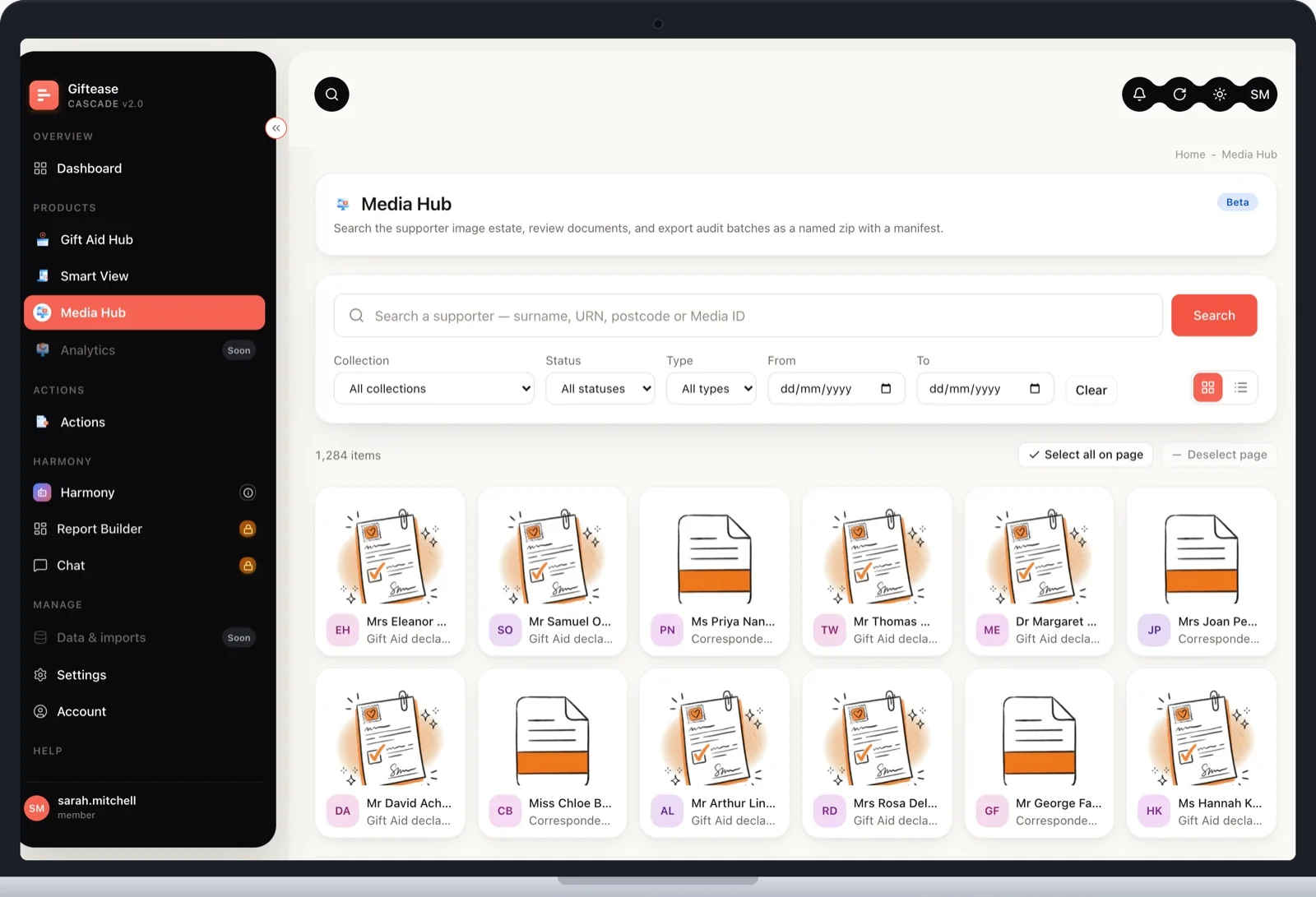Collapse the sidebar with the chevron button
The width and height of the screenshot is (1316, 897).
click(276, 128)
